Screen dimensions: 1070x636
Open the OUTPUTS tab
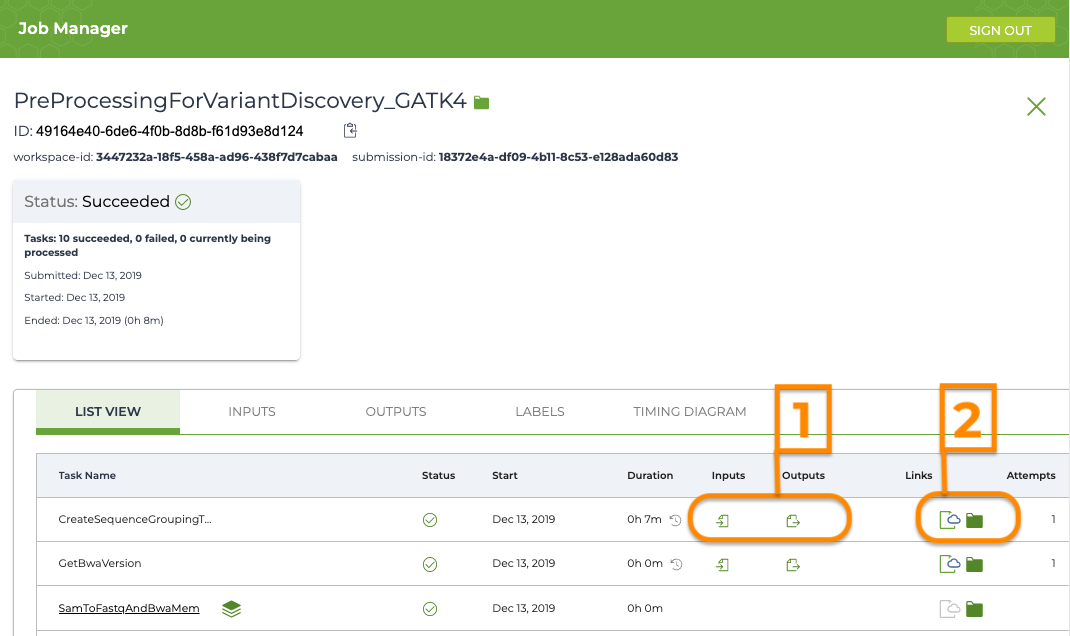point(396,411)
